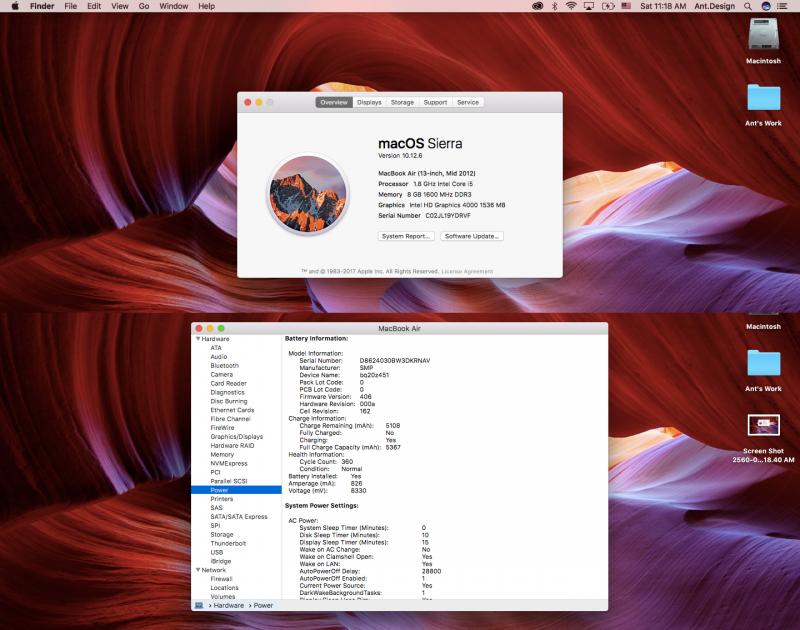Select Printers in the sidebar

pyautogui.click(x=222, y=499)
